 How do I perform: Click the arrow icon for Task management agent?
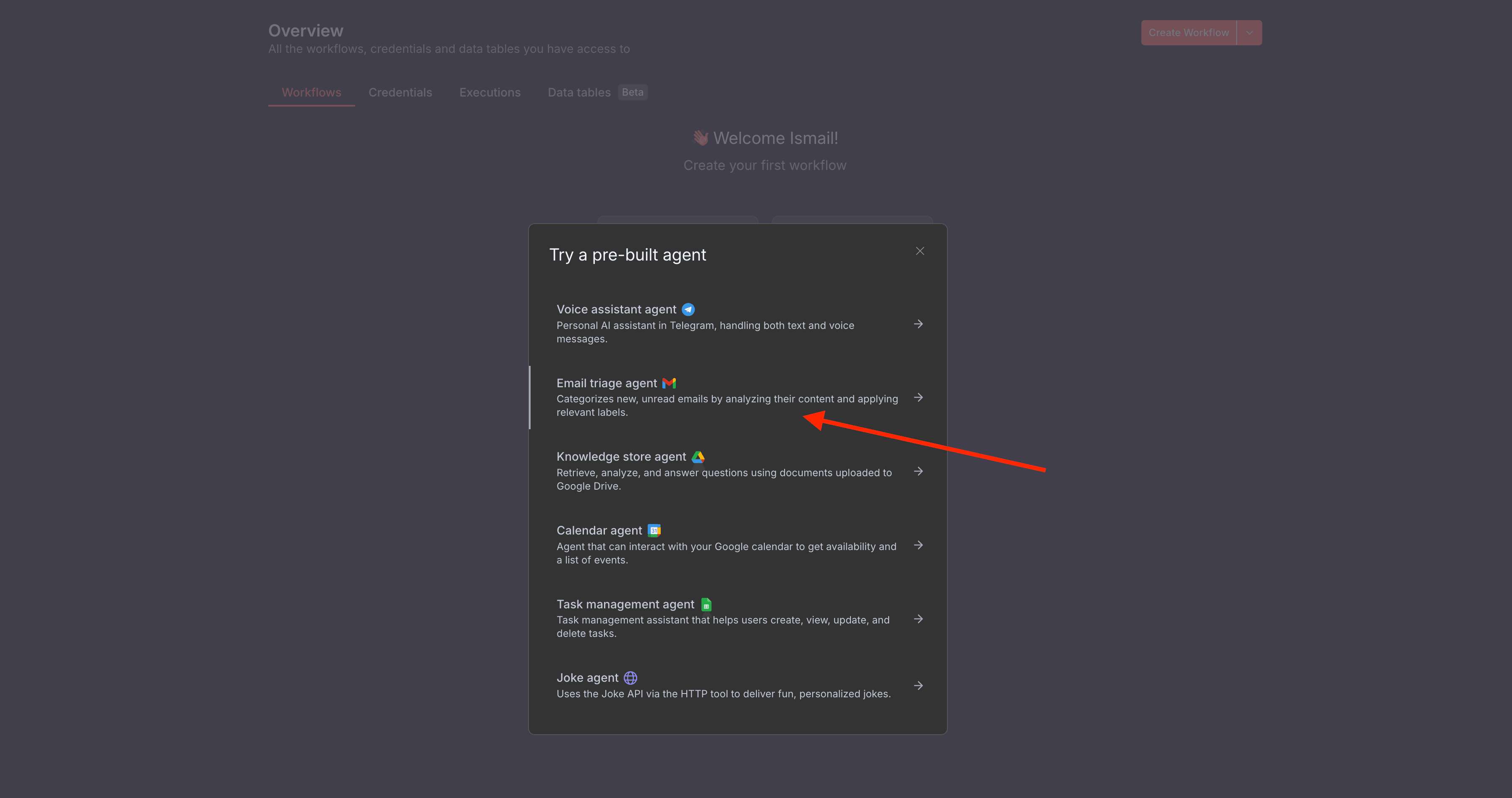pos(918,619)
